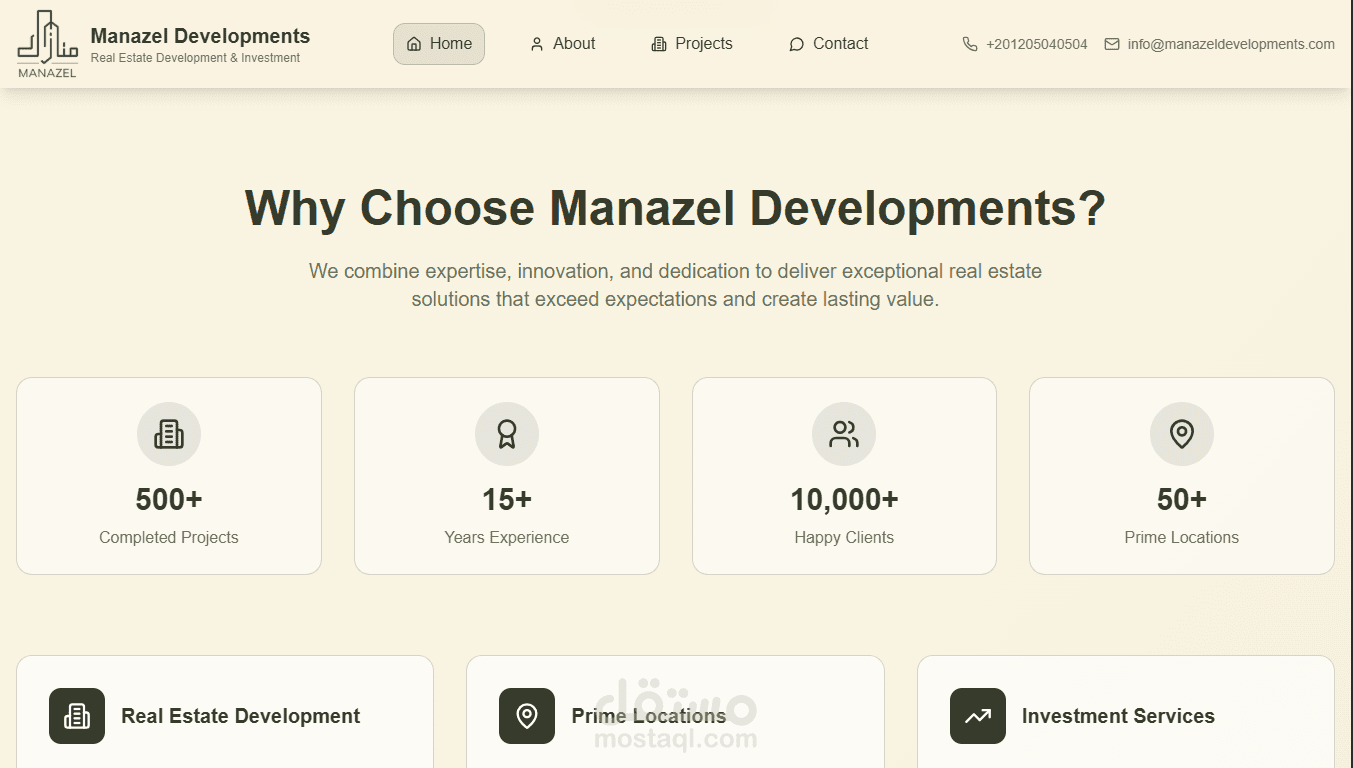Open the Projects page
Screen dimensions: 1353x768
point(692,44)
